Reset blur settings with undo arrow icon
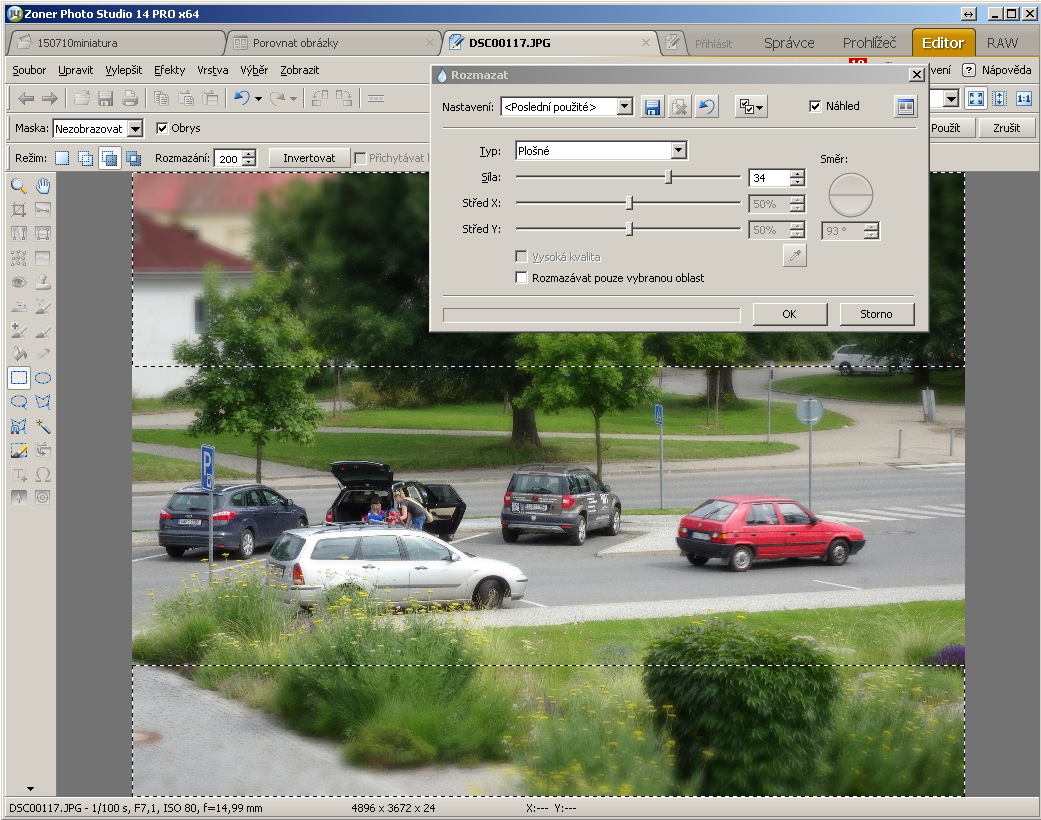1041x820 pixels. (x=706, y=107)
